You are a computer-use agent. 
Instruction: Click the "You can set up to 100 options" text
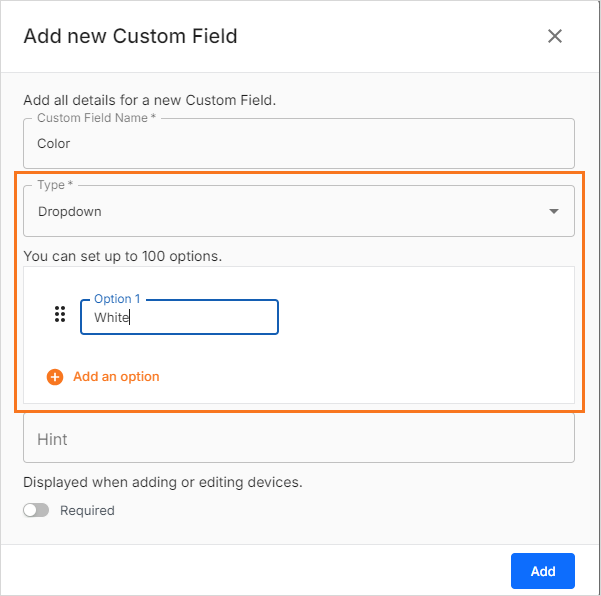click(122, 256)
